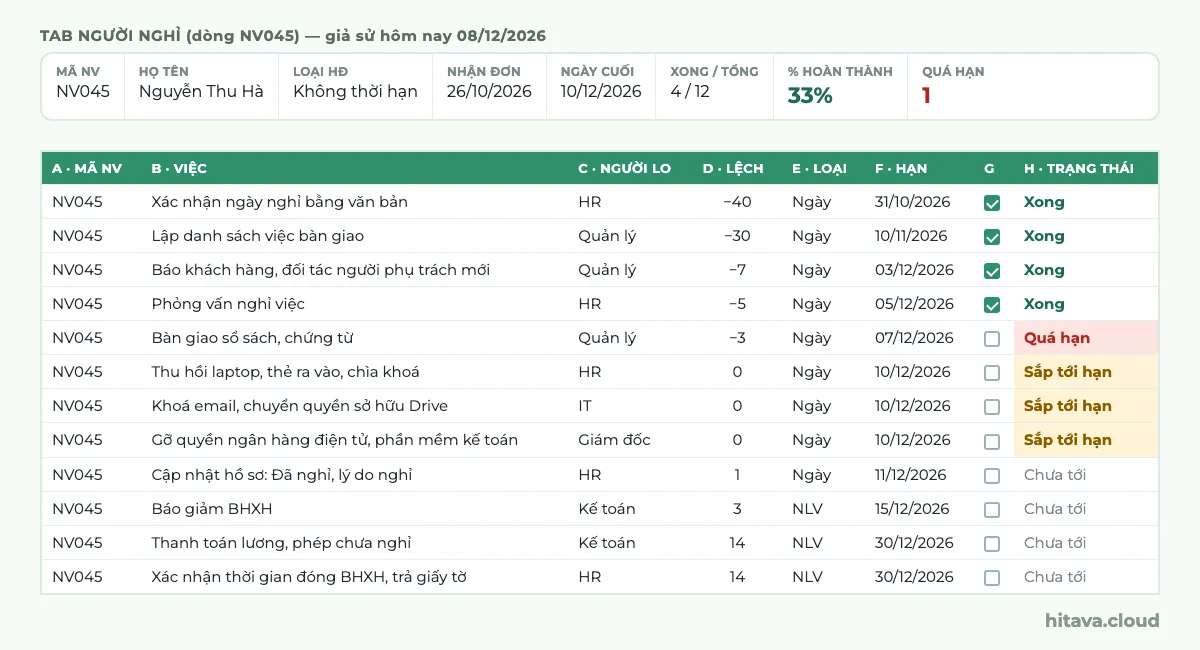Tick checkbox for 'Khoá email, chuyển quyền' row
The image size is (1200, 650).
click(992, 407)
